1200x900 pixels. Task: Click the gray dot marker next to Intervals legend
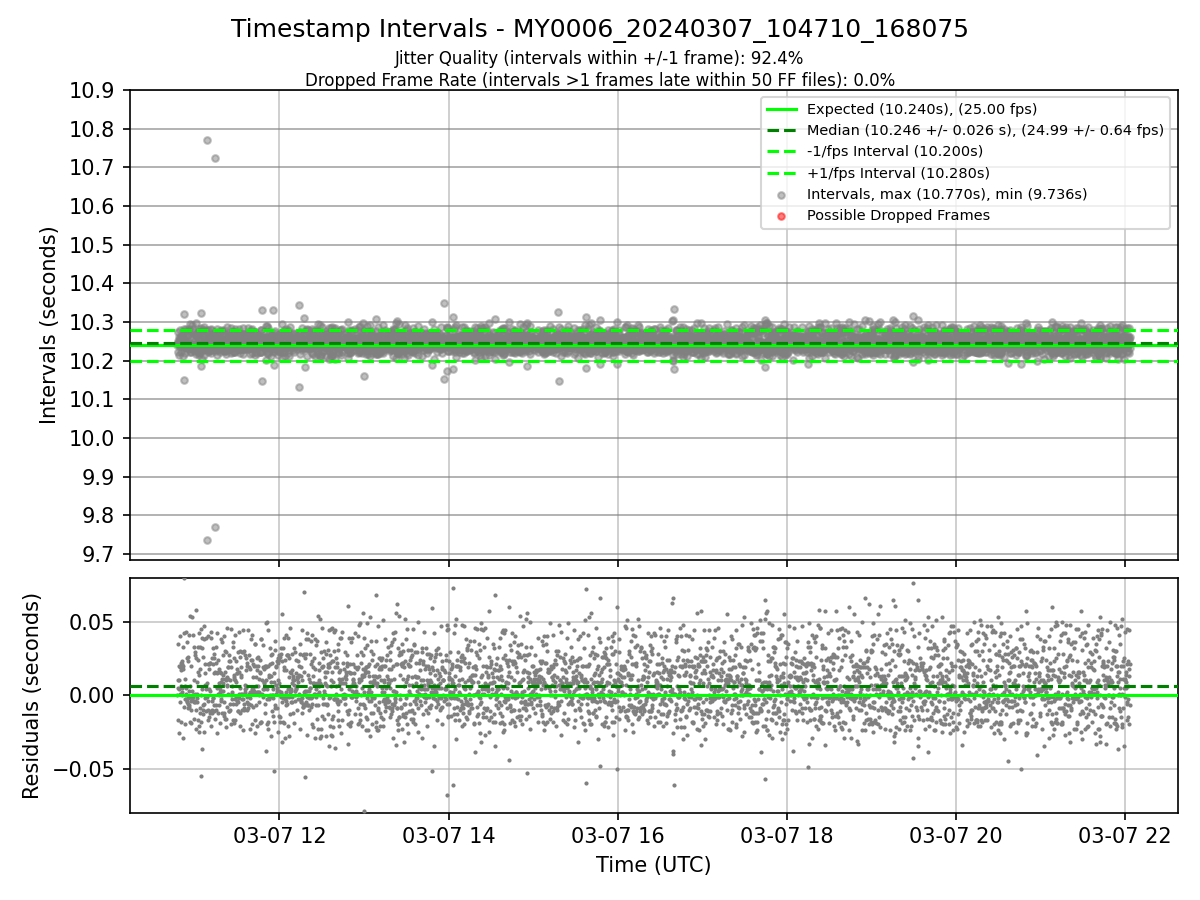782,194
